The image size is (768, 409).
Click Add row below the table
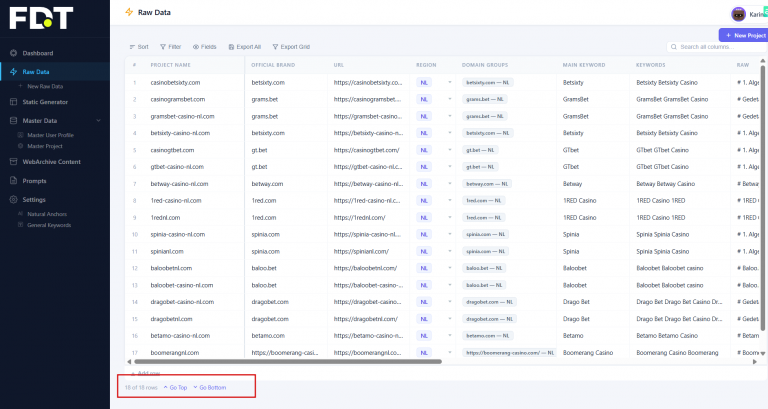[145, 373]
